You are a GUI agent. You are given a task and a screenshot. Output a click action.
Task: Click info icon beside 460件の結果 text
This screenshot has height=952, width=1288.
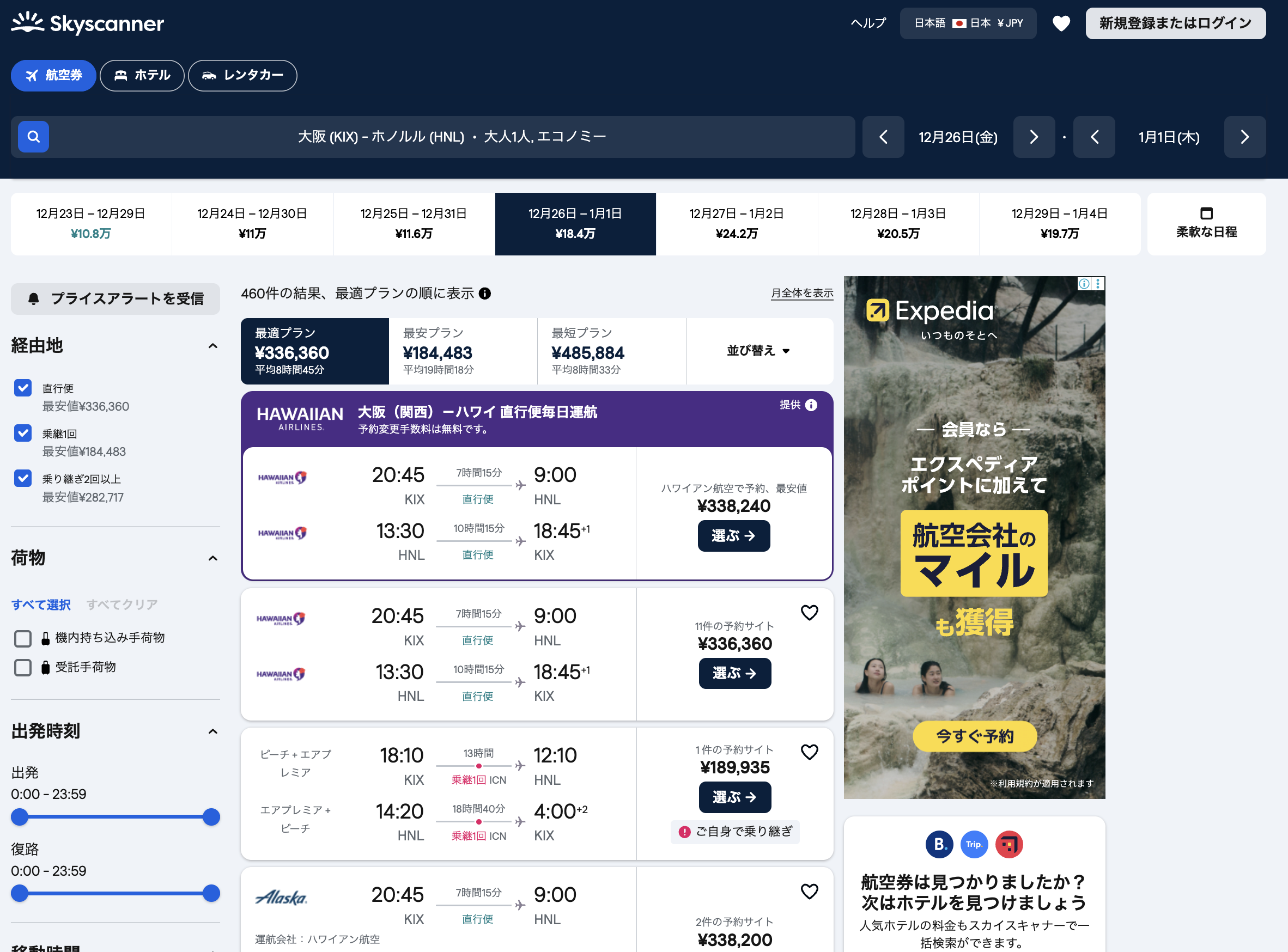485,294
